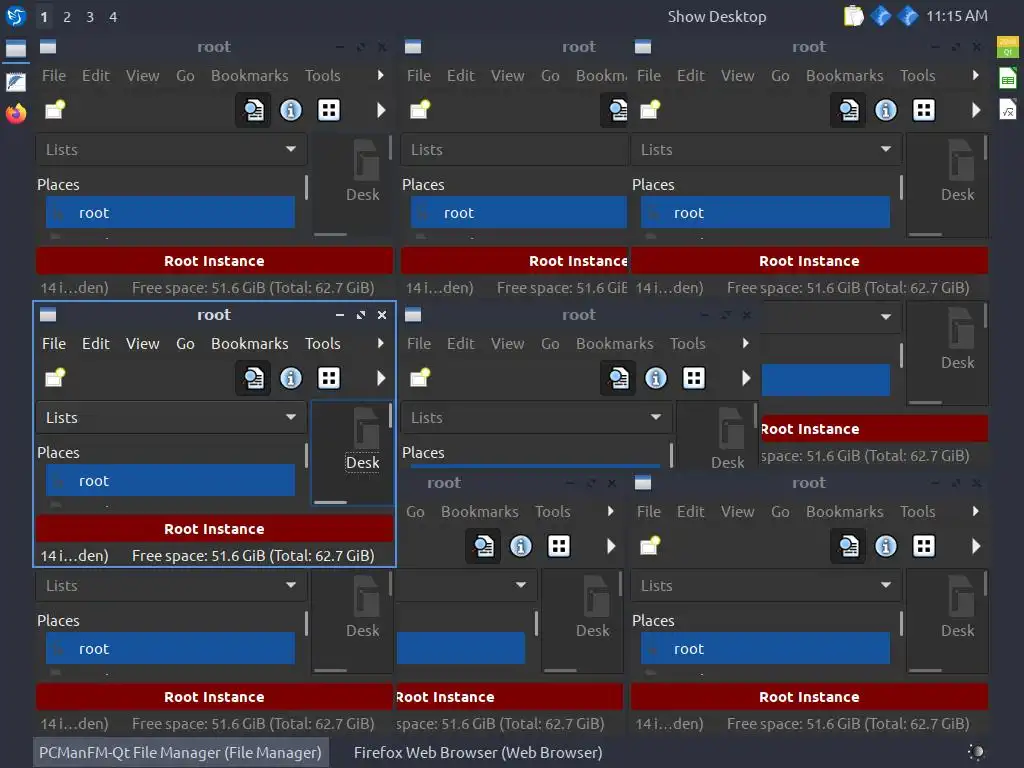Open Tools menu in the highlighted root window
This screenshot has width=1024, height=768.
point(323,344)
